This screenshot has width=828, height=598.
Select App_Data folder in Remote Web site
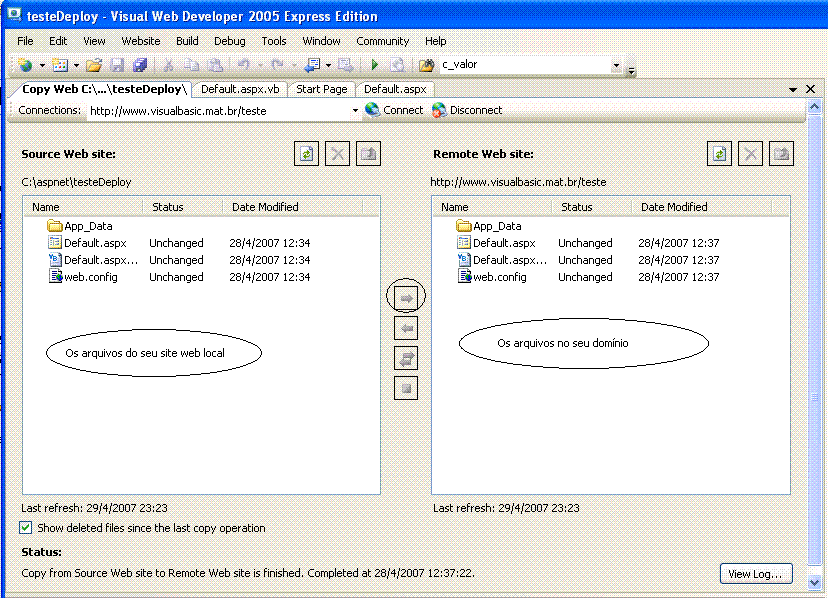496,226
